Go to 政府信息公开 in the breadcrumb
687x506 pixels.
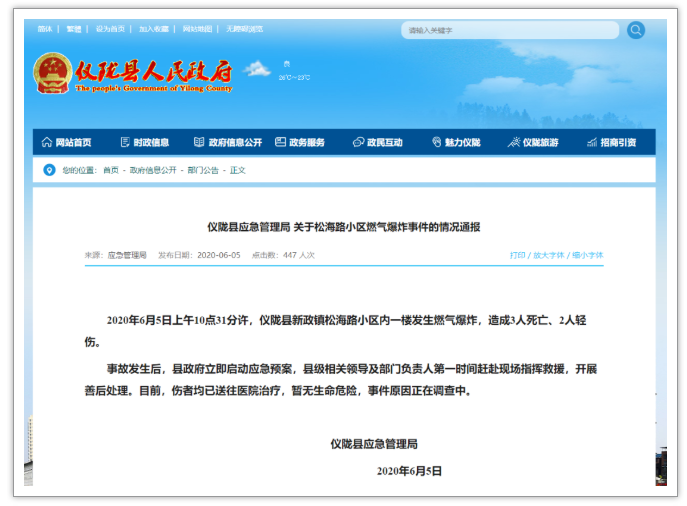(153, 170)
